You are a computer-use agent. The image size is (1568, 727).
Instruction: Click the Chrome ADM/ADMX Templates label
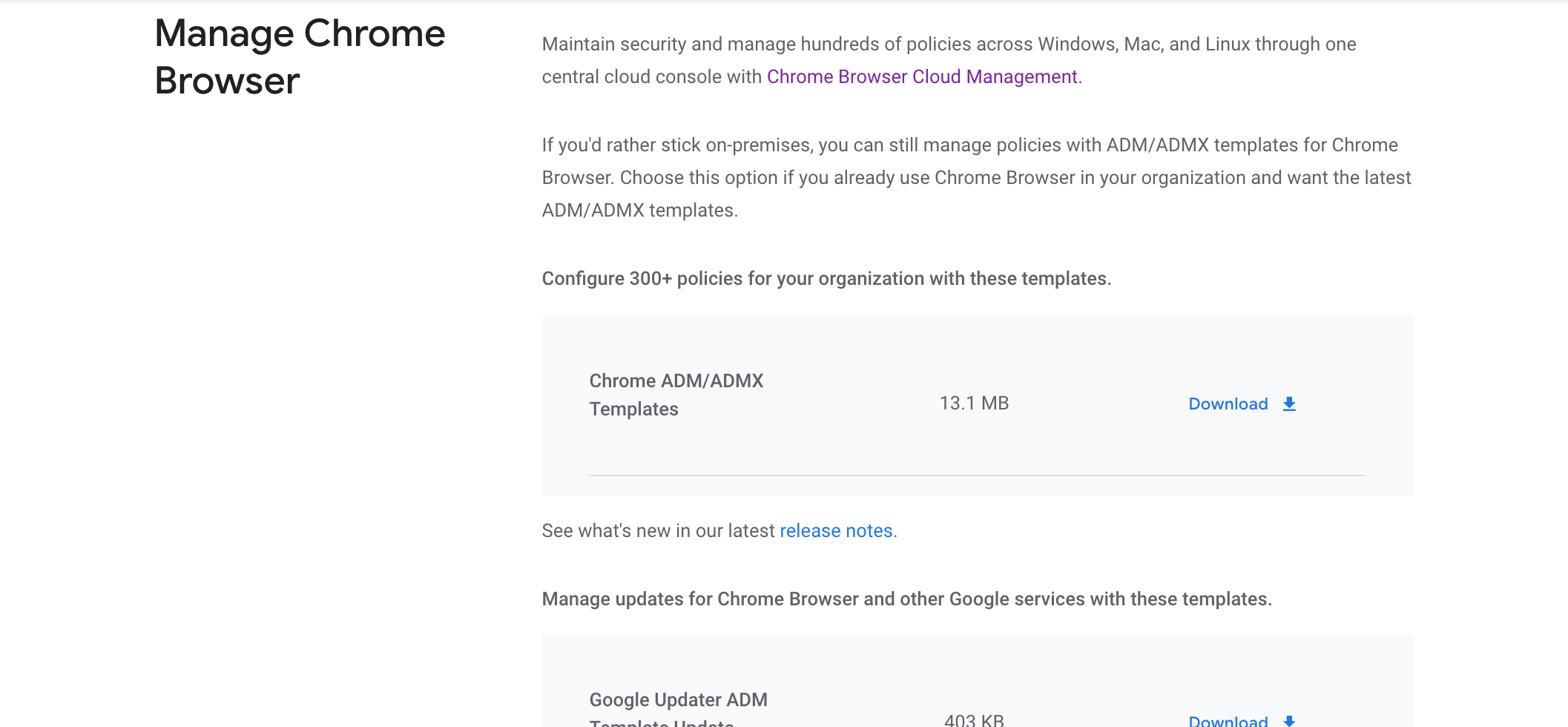(x=676, y=395)
